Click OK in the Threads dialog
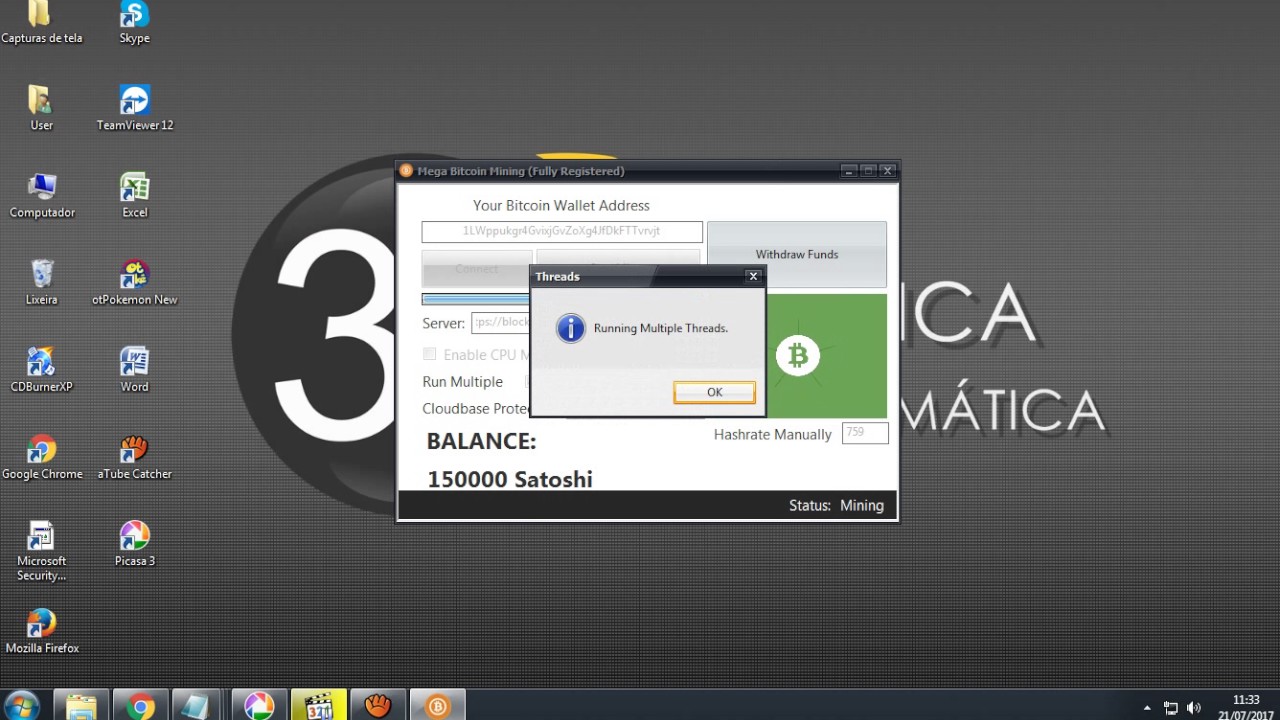The image size is (1280, 720). (714, 392)
